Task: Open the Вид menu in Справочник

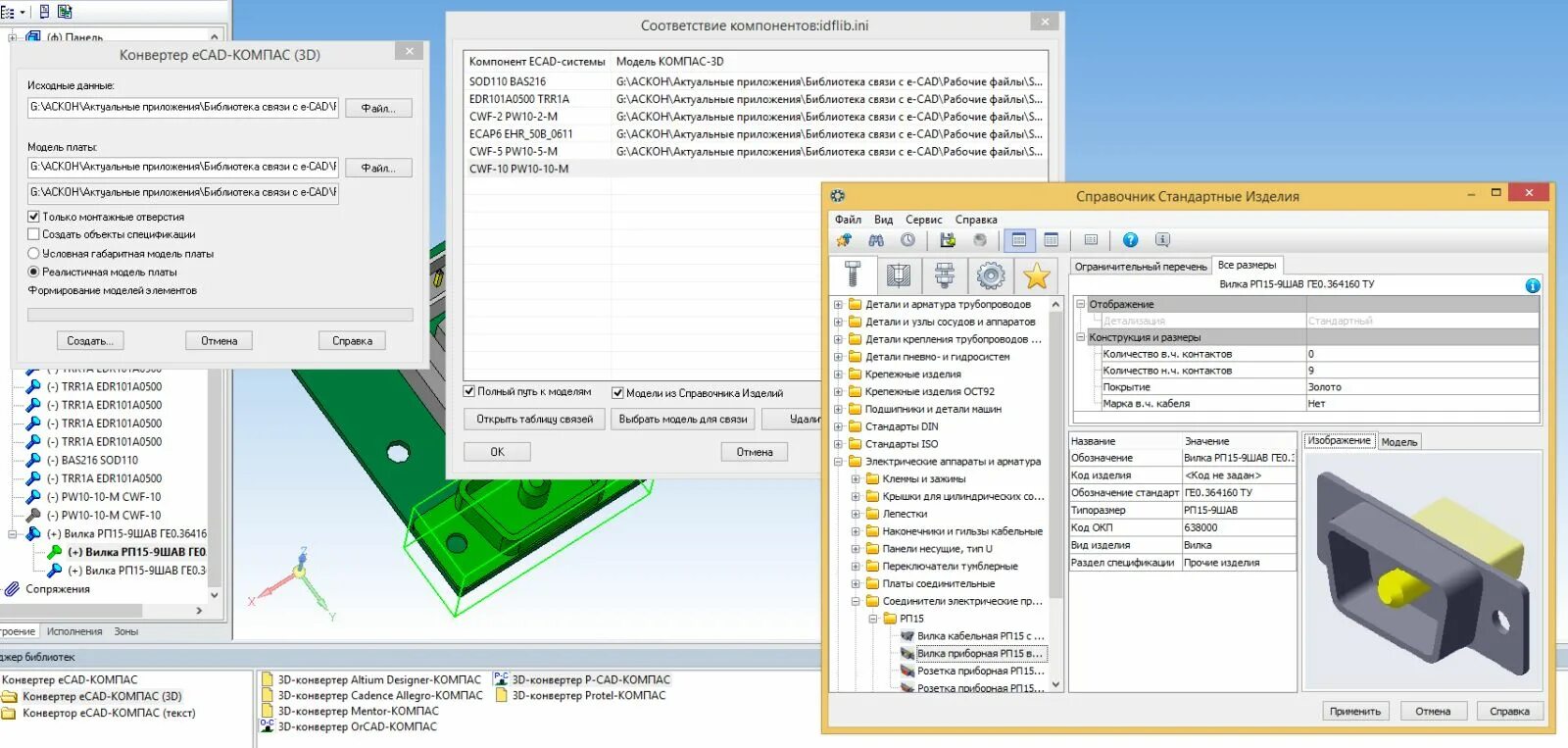Action: coord(883,220)
